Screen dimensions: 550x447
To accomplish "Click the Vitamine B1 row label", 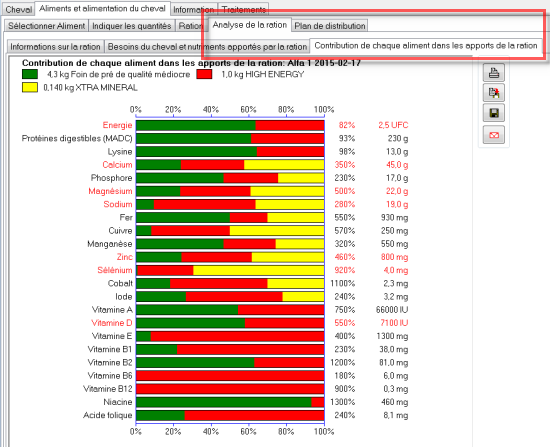I will [x=110, y=349].
